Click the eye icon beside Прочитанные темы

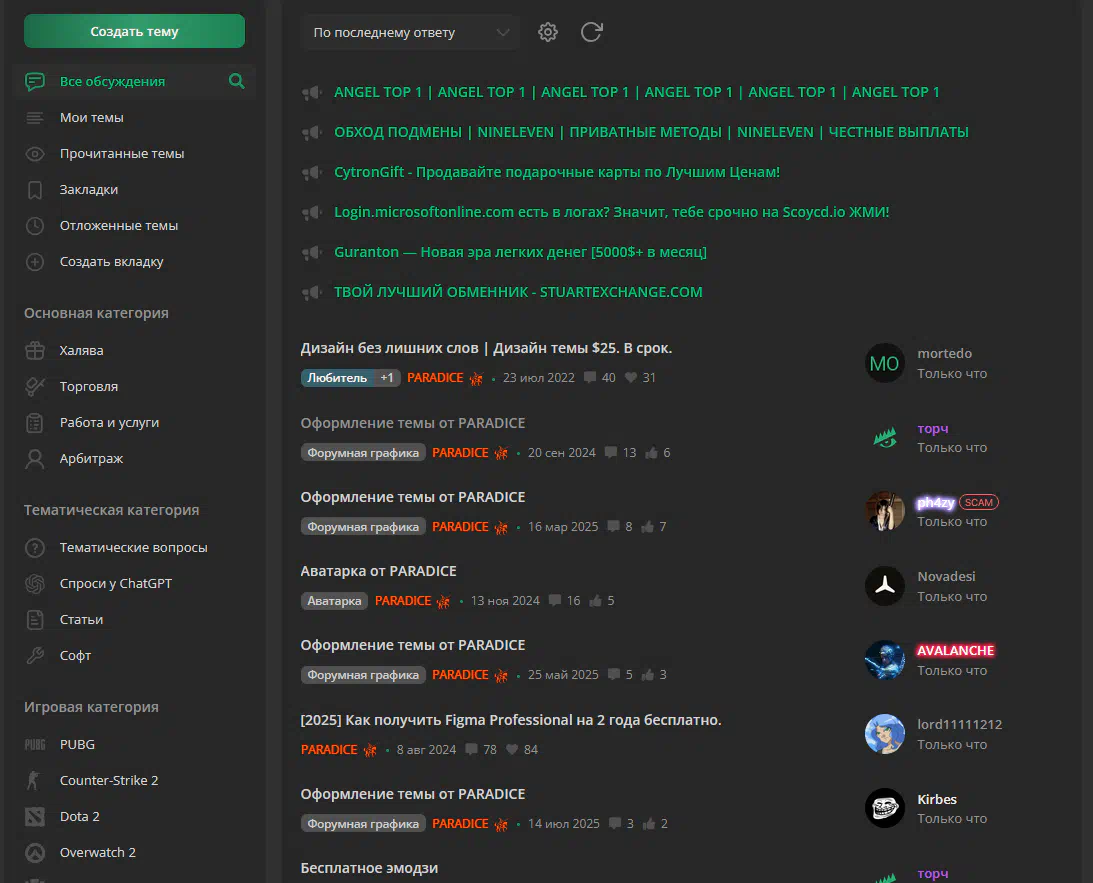coord(35,154)
